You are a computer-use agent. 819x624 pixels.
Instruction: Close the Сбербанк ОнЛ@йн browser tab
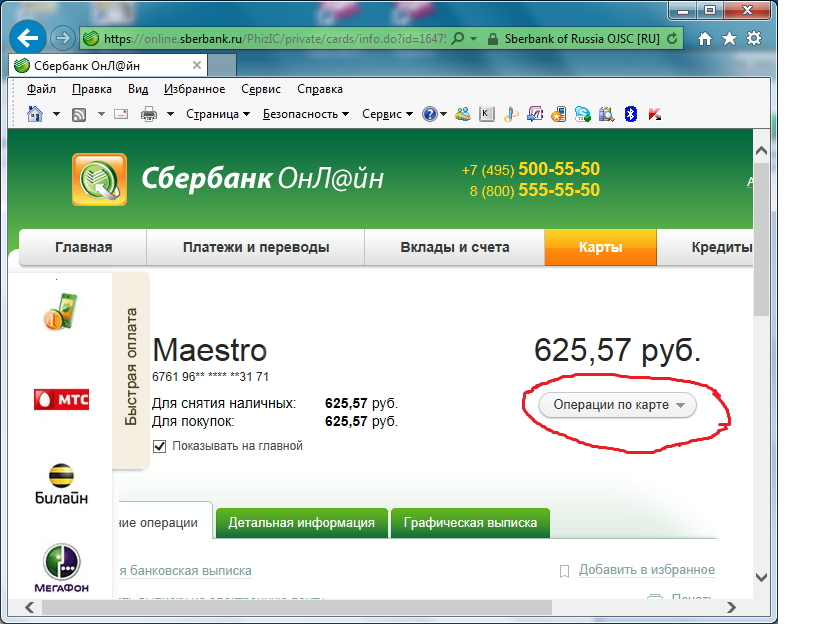197,65
